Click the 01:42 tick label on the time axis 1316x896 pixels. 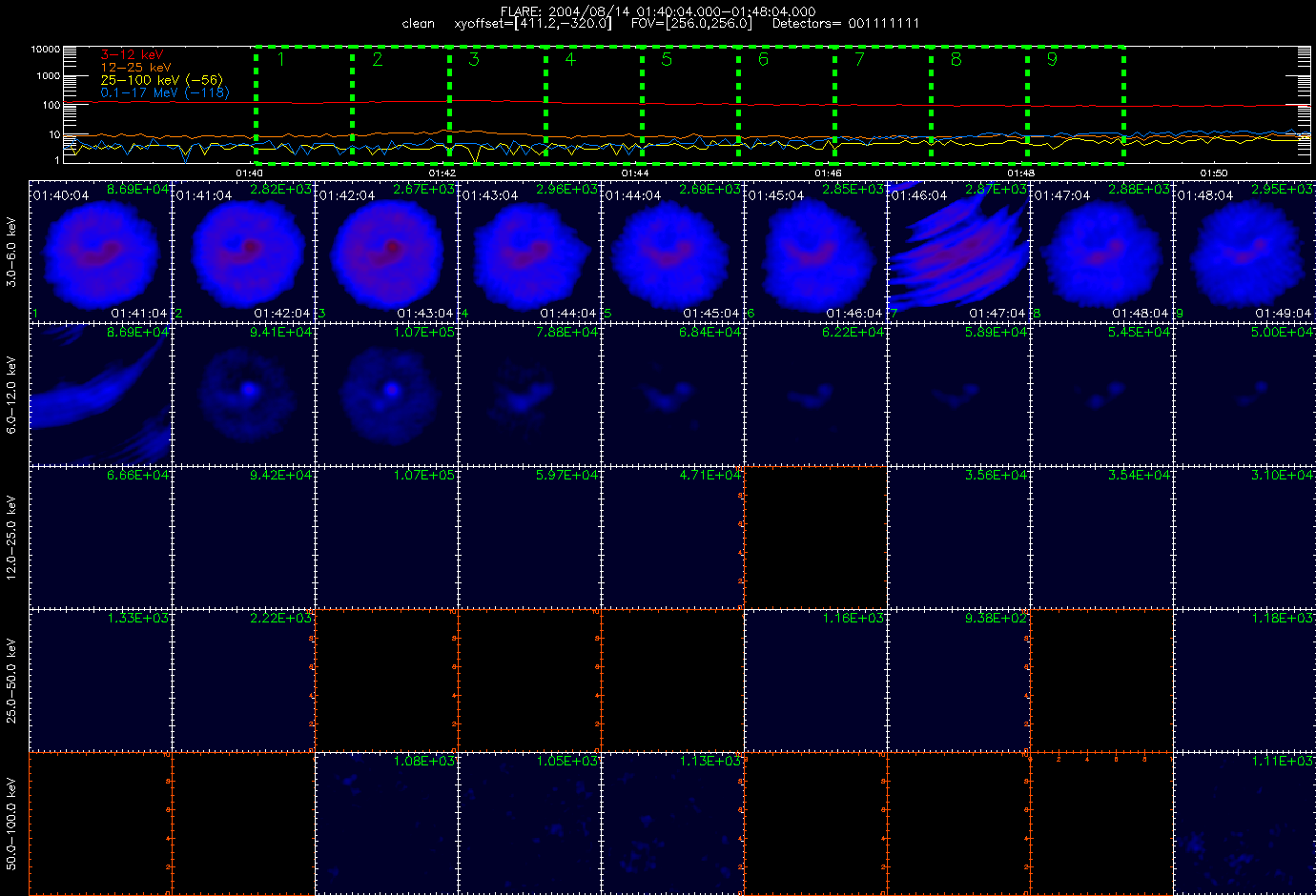(x=442, y=173)
